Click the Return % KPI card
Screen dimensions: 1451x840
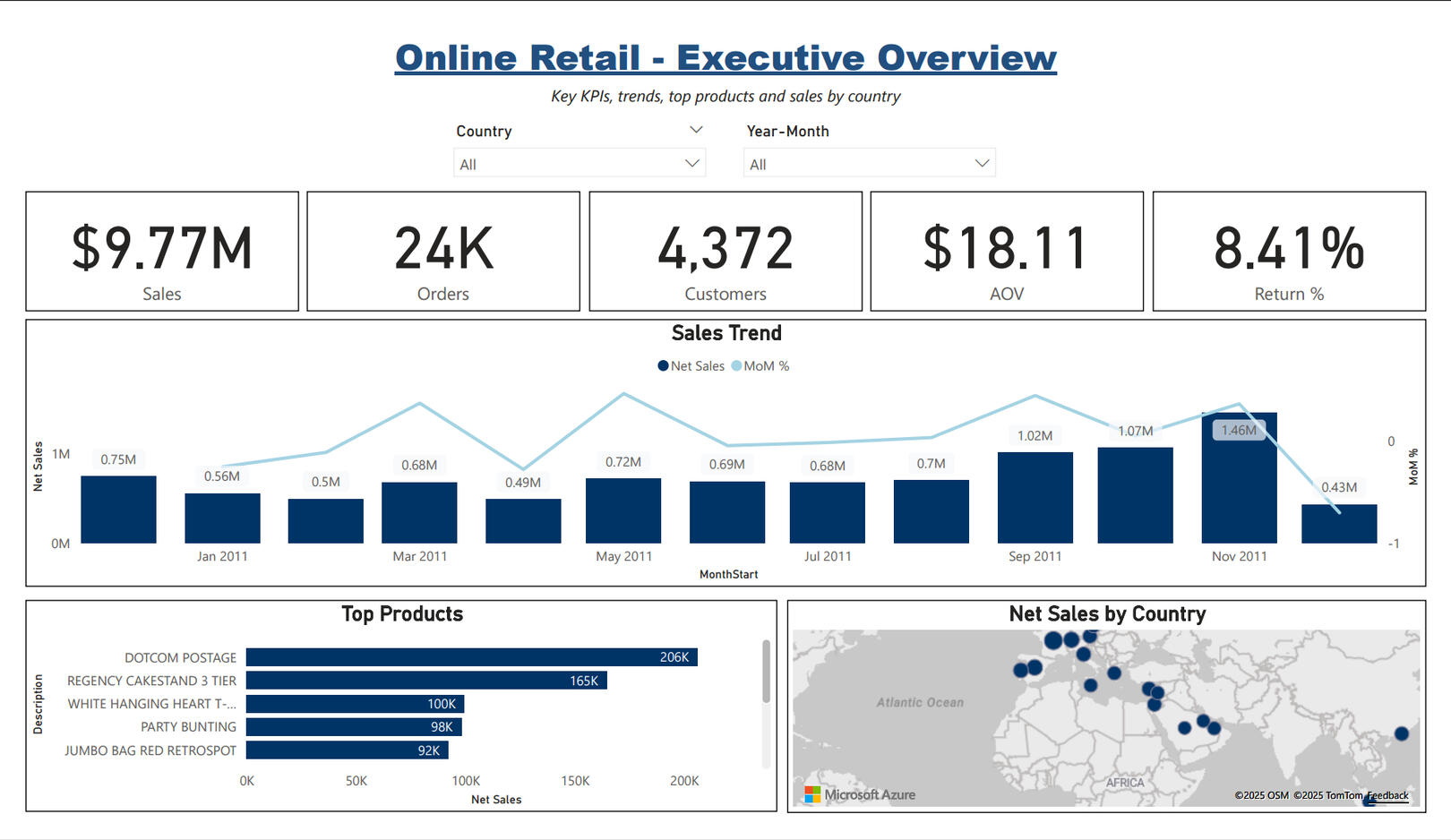(x=1288, y=252)
